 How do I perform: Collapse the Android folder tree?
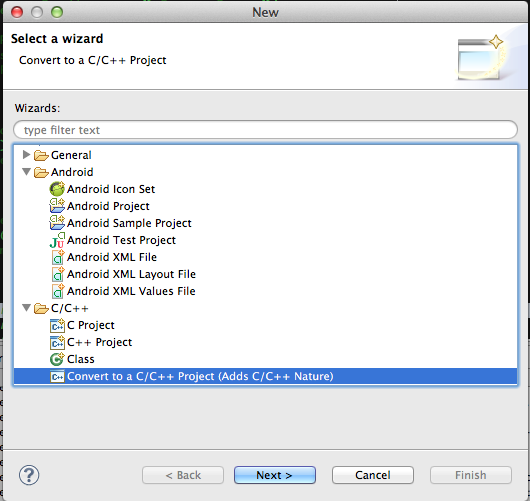point(27,172)
